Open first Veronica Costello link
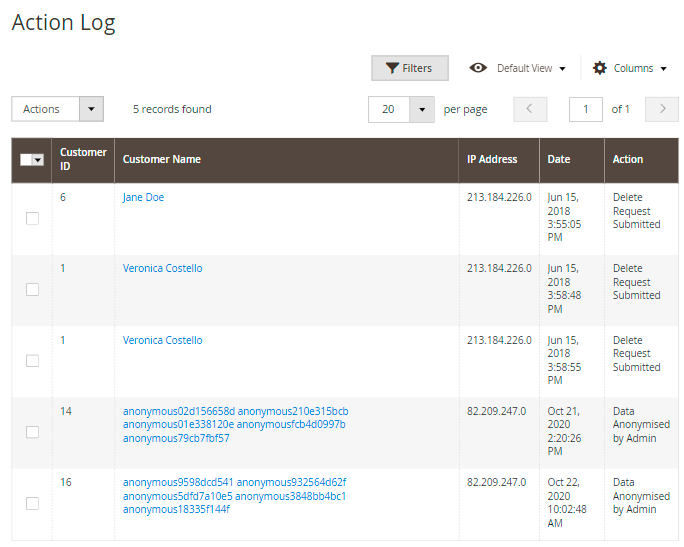The height and width of the screenshot is (547, 684). [x=162, y=268]
